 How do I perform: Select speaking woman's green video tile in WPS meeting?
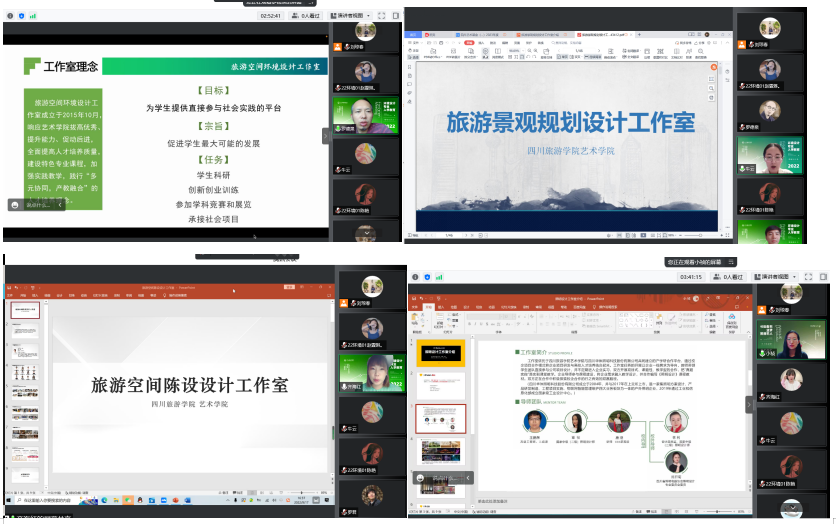click(770, 155)
